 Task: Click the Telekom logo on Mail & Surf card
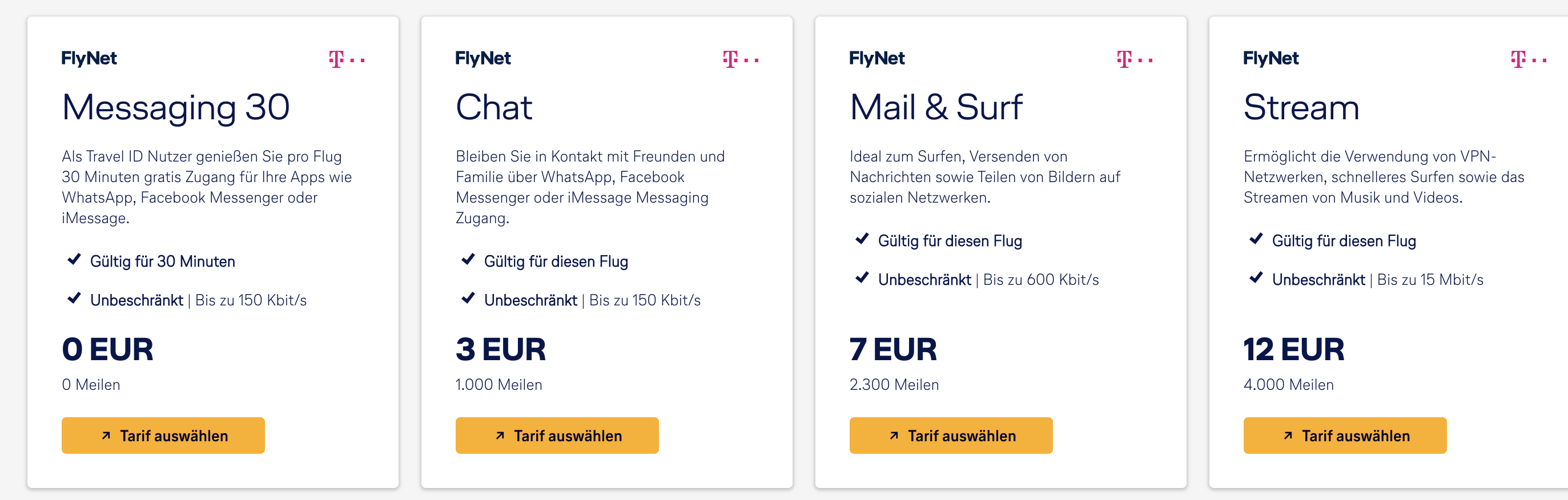tap(1134, 59)
